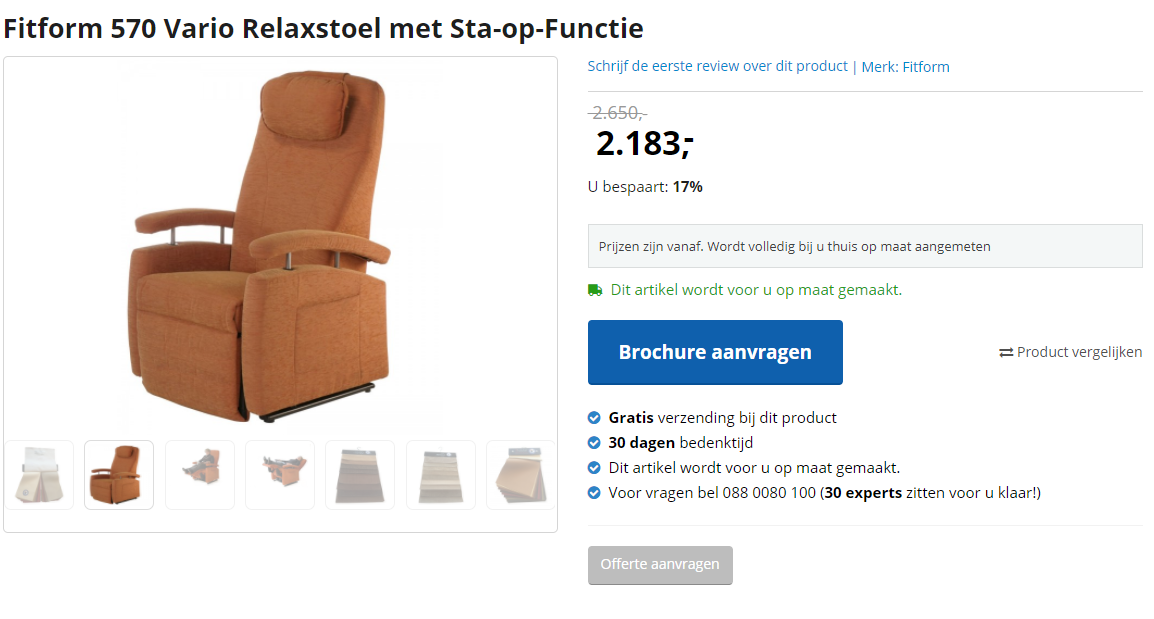Click the 'Prijzen zijn vanaf' notice box
This screenshot has height=619, width=1154.
[864, 246]
